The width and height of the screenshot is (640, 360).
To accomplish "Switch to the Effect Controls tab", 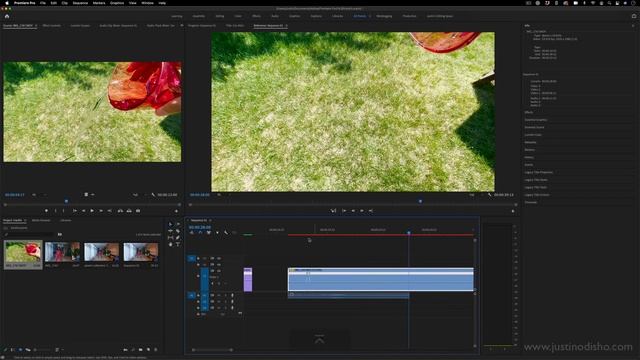I will [x=51, y=26].
